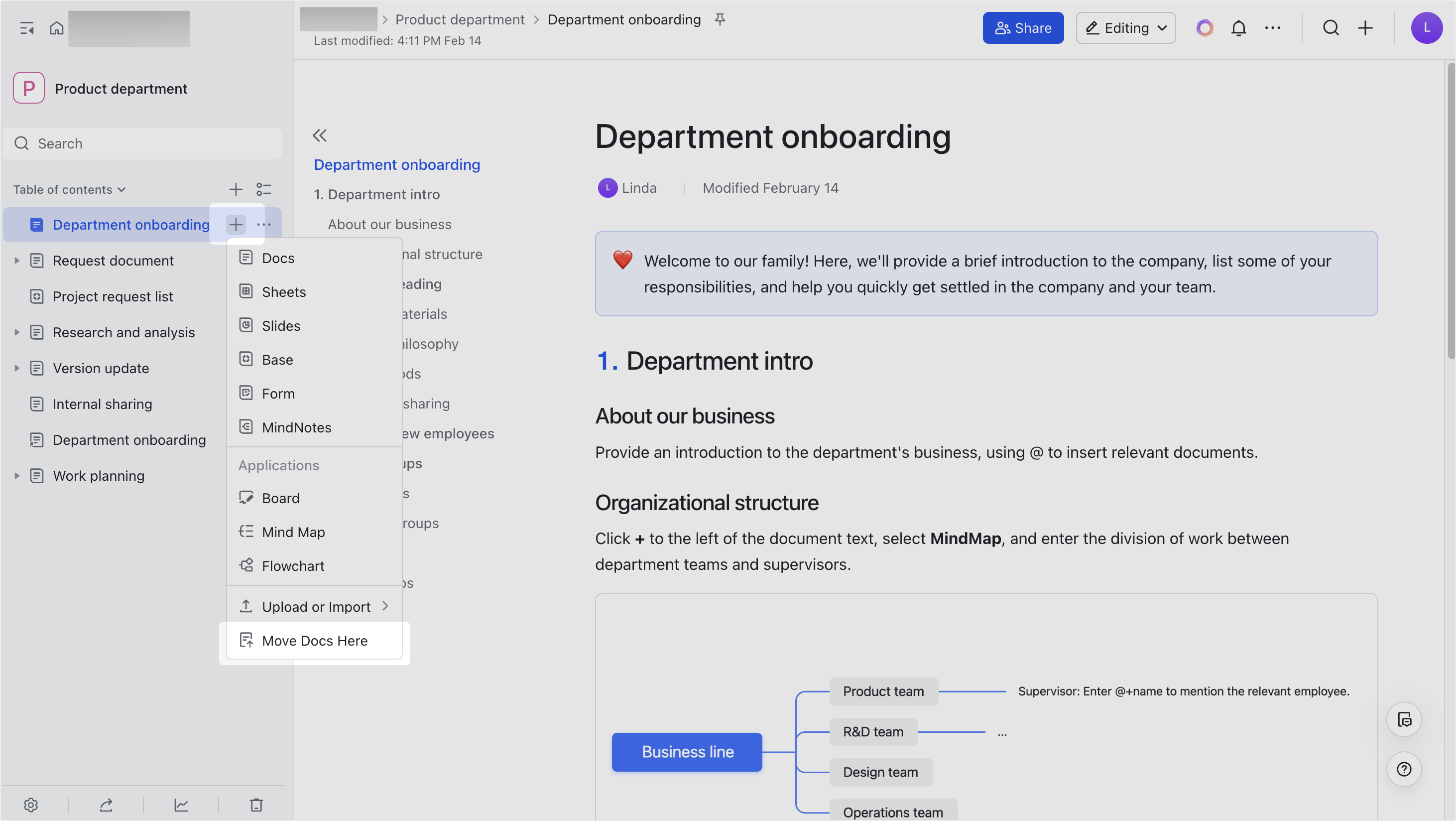Image resolution: width=1456 pixels, height=821 pixels.
Task: Expand the Version update tree item
Action: (17, 368)
